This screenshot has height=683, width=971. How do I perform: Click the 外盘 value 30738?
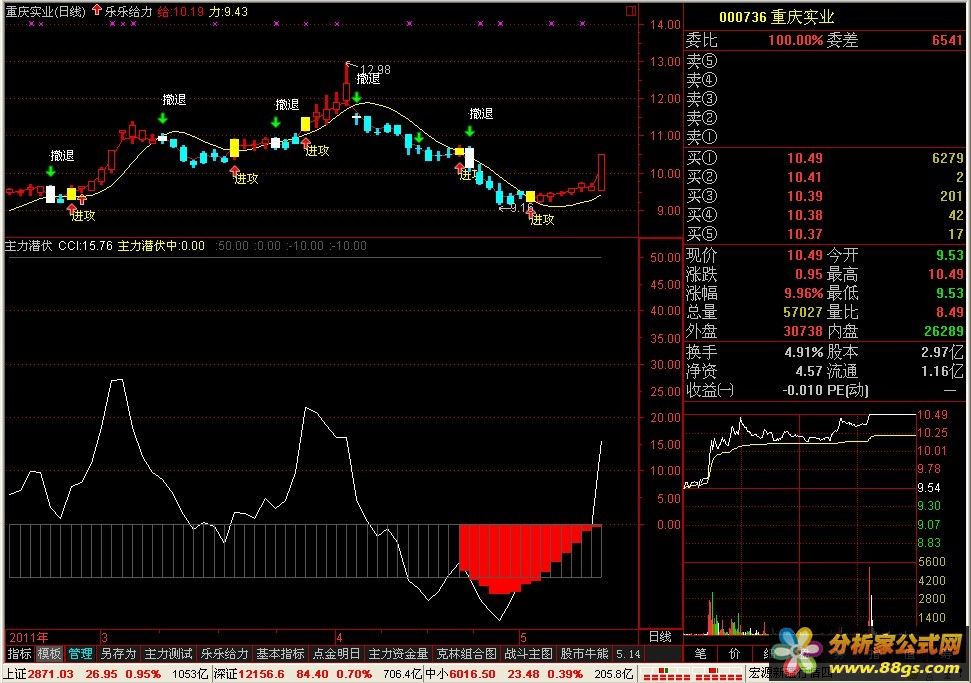coord(803,331)
